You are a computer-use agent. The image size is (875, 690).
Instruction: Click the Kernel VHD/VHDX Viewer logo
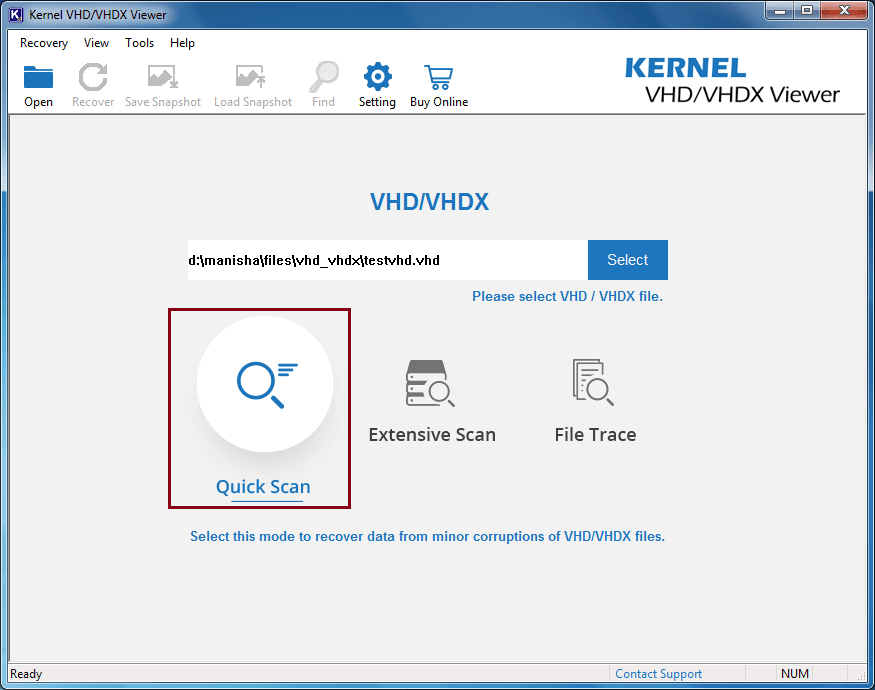[x=732, y=81]
